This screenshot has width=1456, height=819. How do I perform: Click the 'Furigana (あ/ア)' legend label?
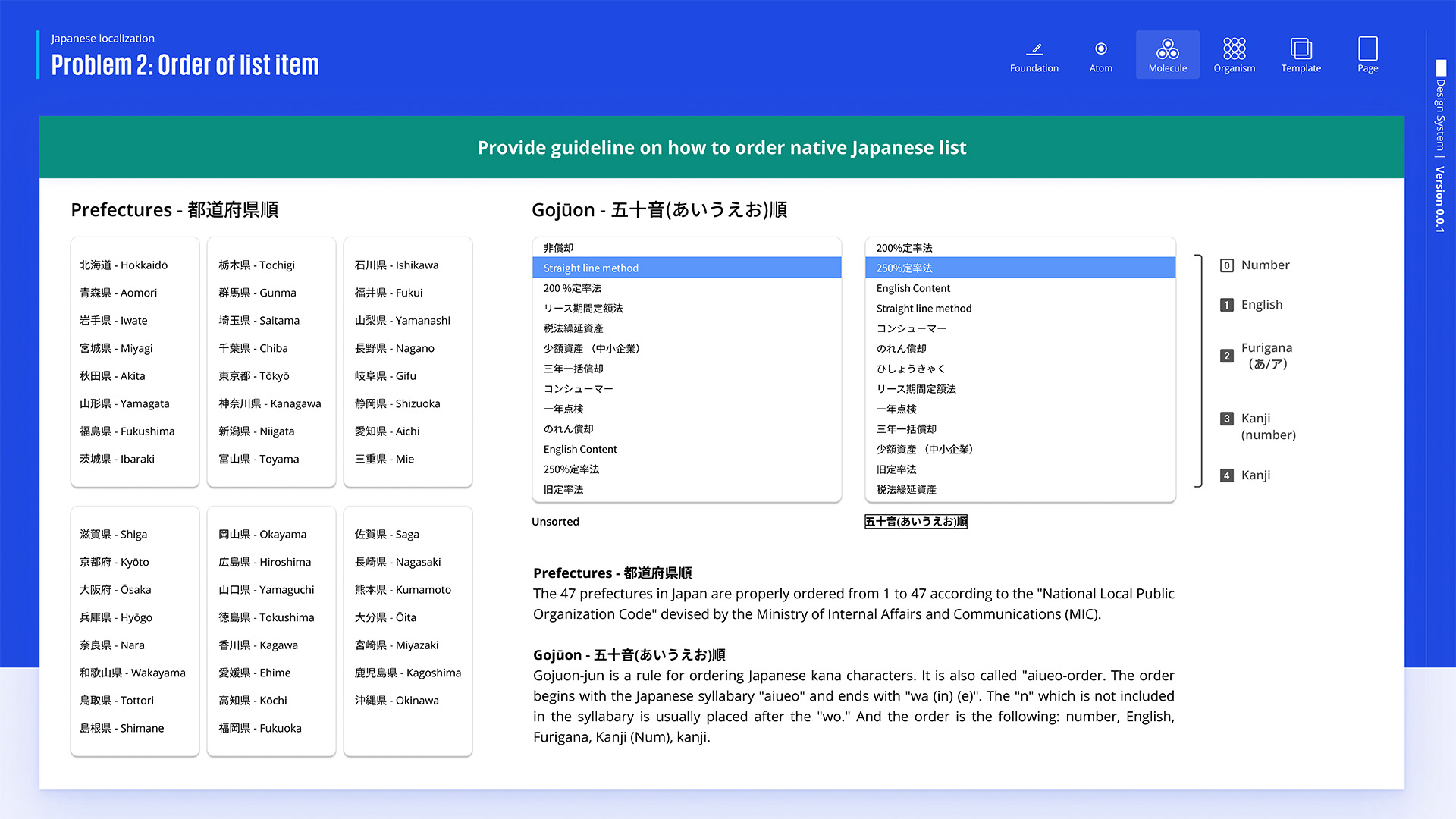point(1267,356)
